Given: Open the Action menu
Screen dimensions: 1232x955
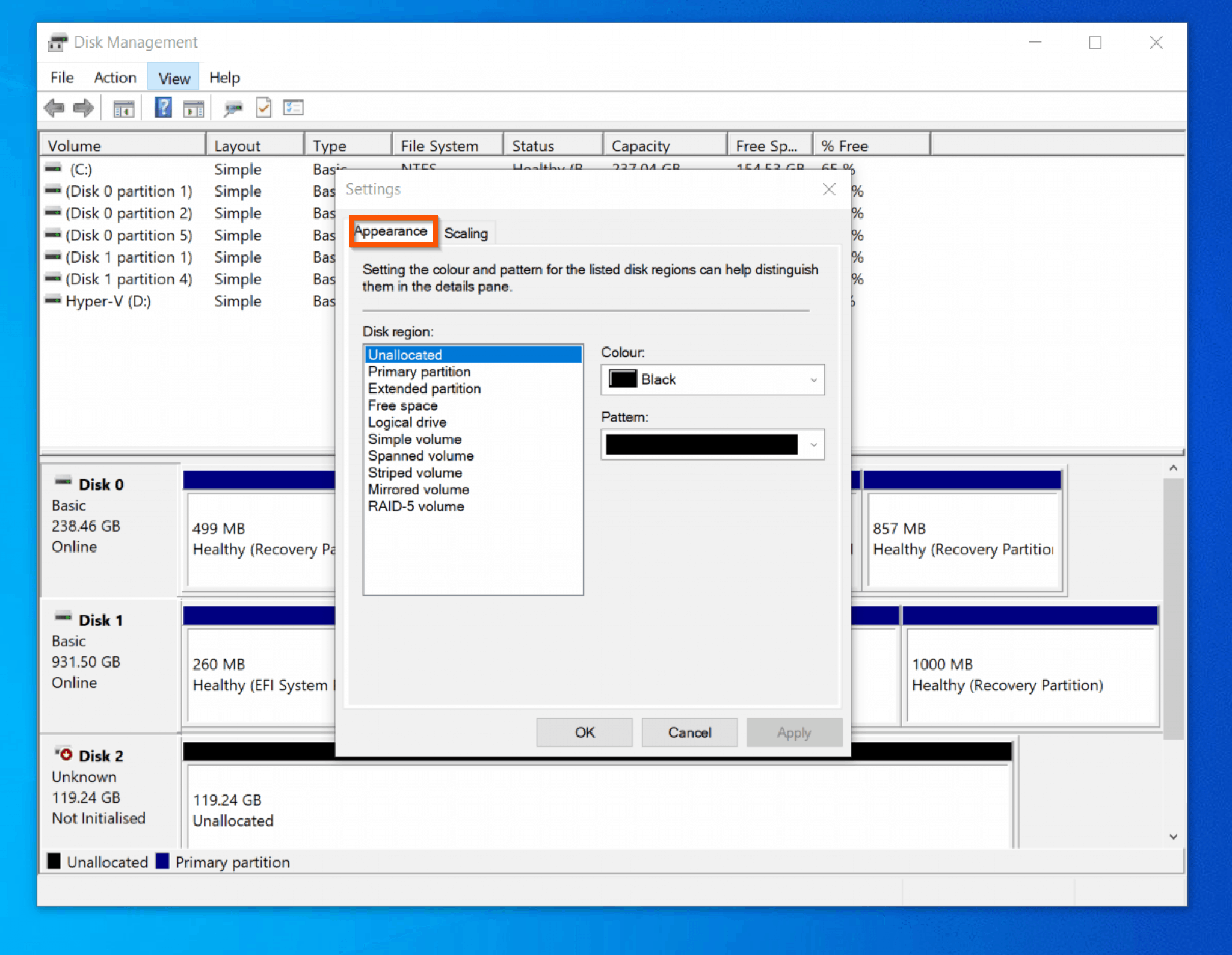Looking at the screenshot, I should 115,78.
